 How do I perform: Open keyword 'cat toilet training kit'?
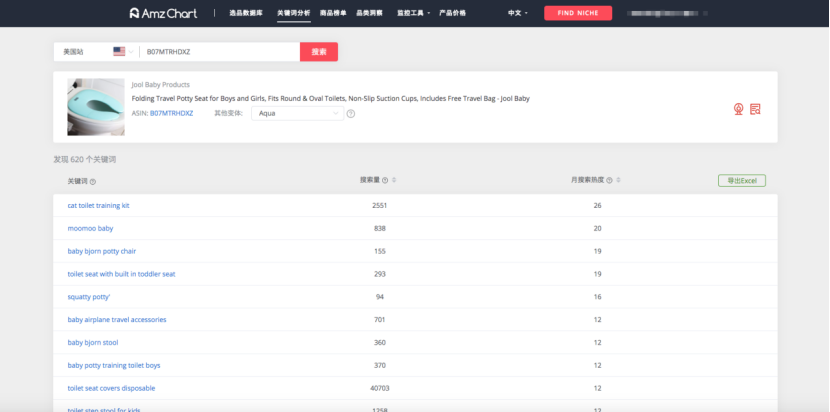98,205
